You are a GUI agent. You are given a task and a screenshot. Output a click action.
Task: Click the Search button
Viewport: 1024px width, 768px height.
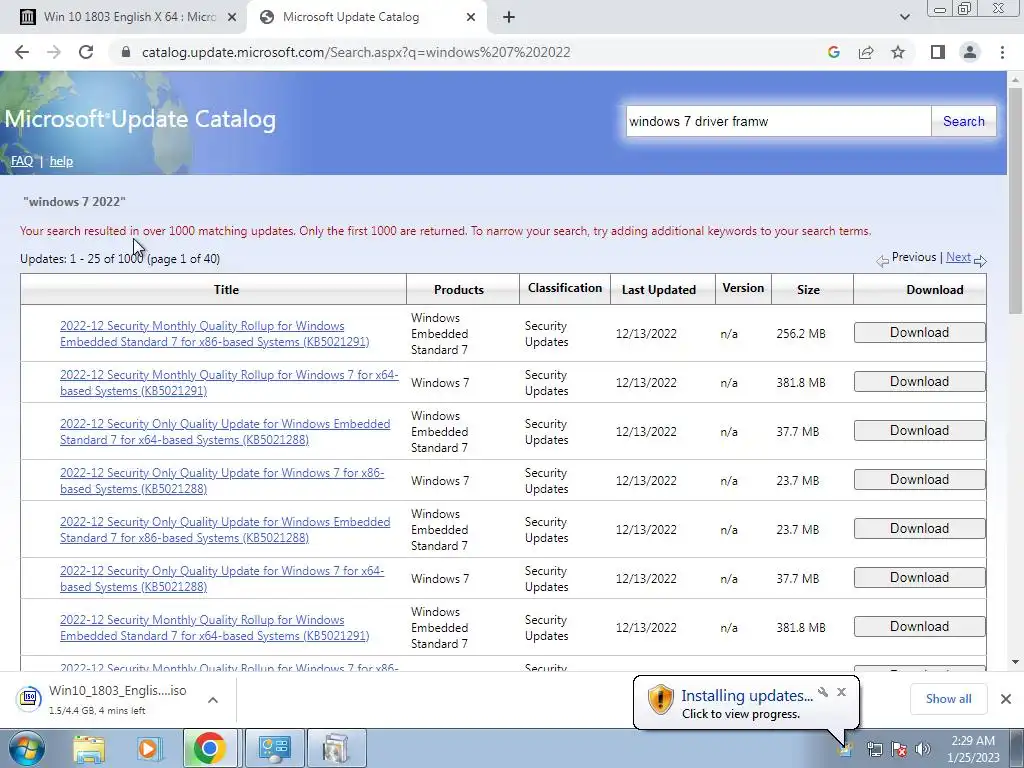[963, 121]
